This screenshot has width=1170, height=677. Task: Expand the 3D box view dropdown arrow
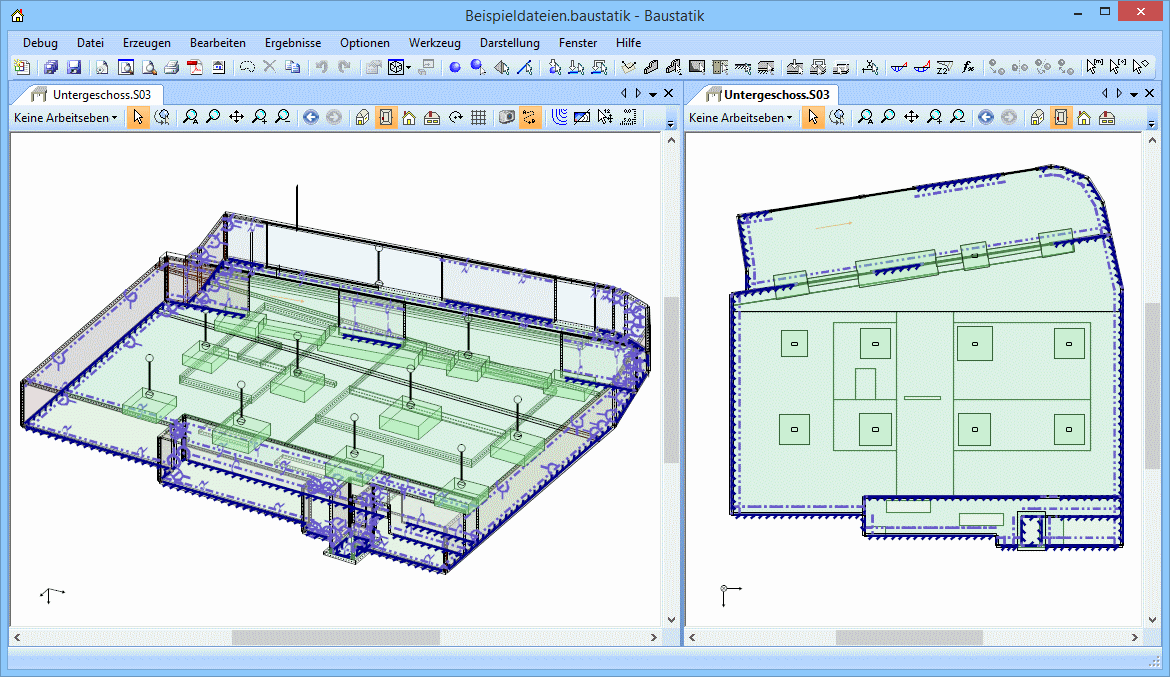408,67
